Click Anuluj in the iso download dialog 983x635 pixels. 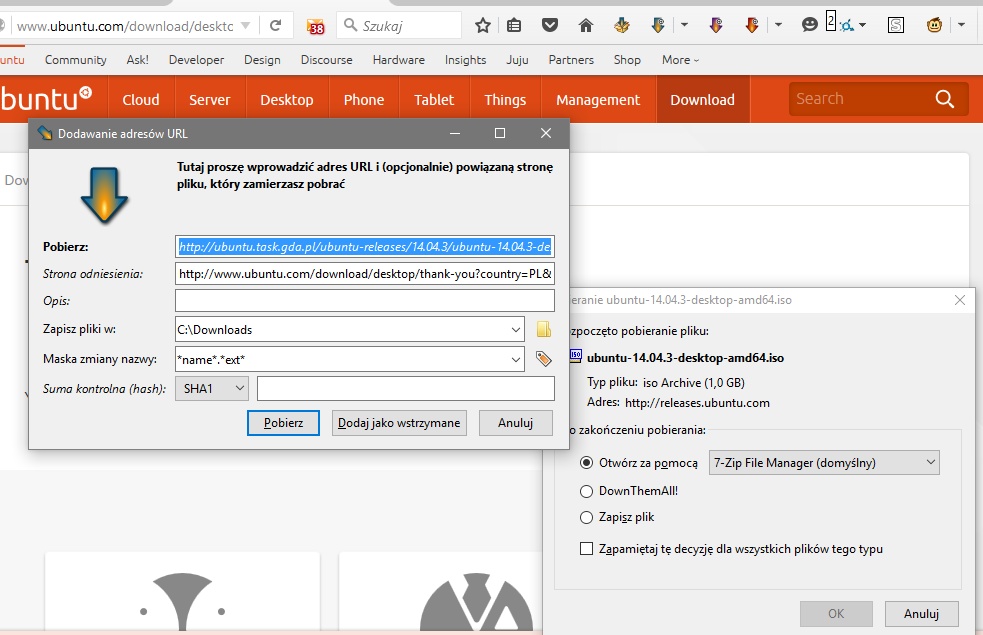[x=922, y=614]
